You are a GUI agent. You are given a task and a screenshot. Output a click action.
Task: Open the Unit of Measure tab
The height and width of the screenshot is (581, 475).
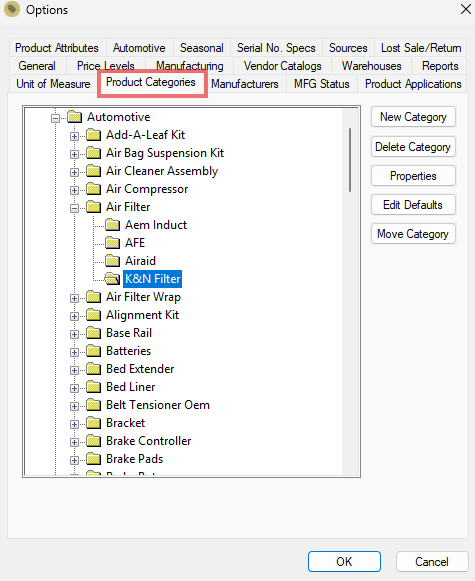coord(53,84)
